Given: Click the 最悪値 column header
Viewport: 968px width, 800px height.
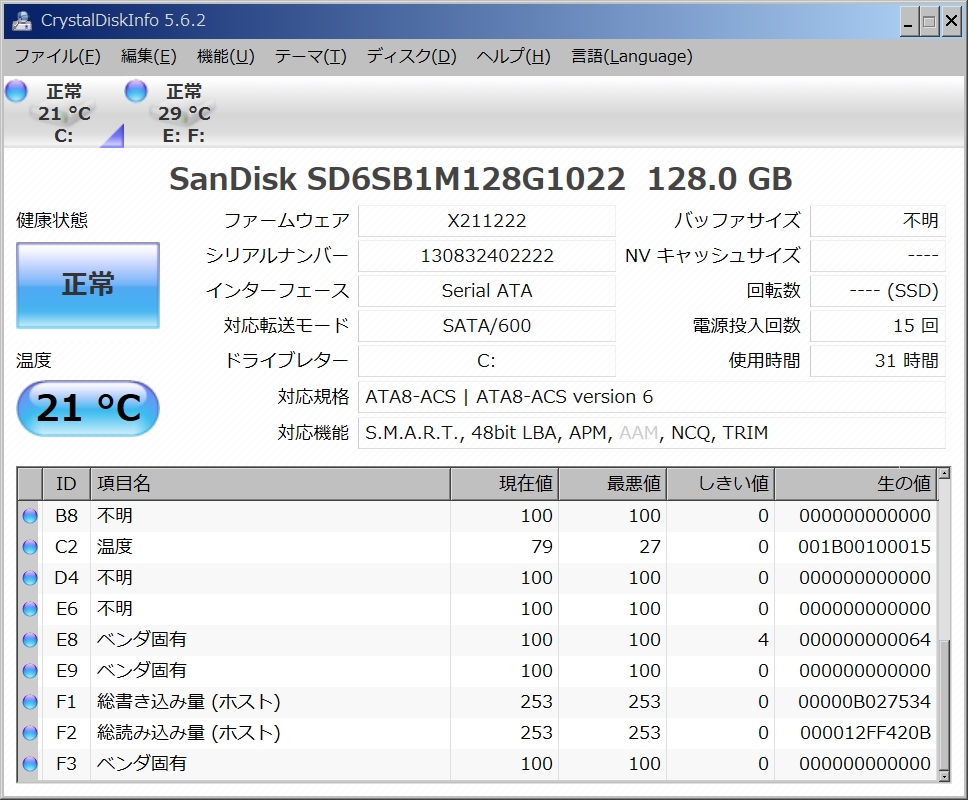Looking at the screenshot, I should pos(613,483).
